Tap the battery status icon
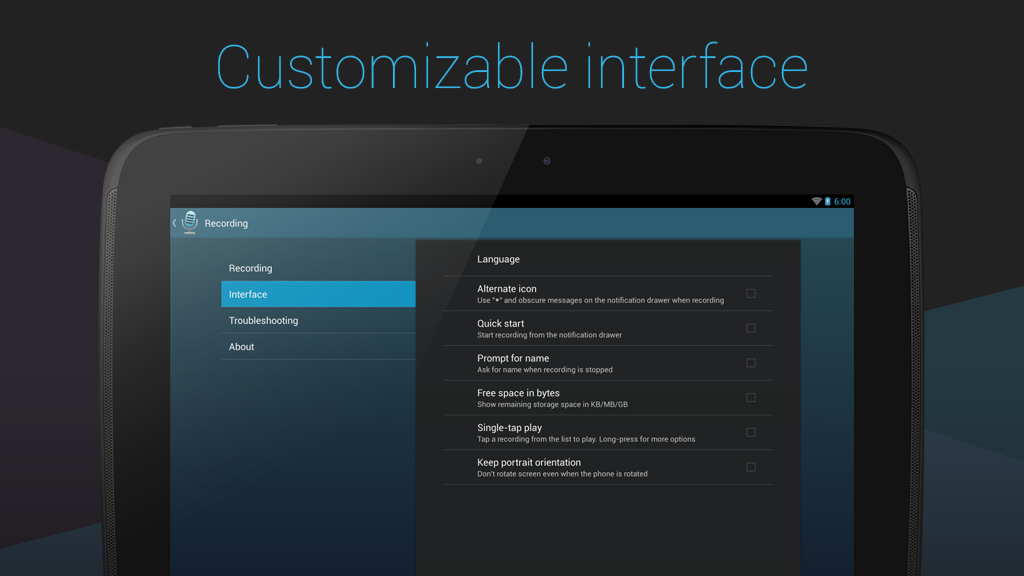 (x=827, y=201)
